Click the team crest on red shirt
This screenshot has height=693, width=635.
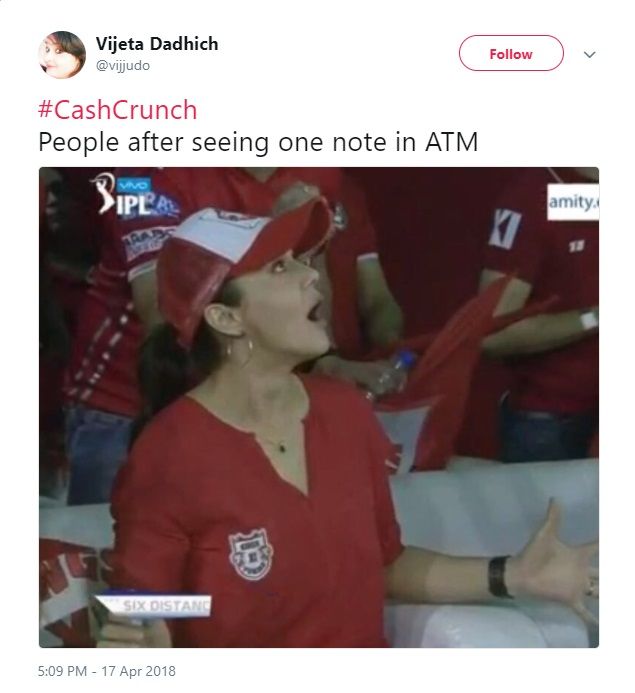click(x=251, y=554)
